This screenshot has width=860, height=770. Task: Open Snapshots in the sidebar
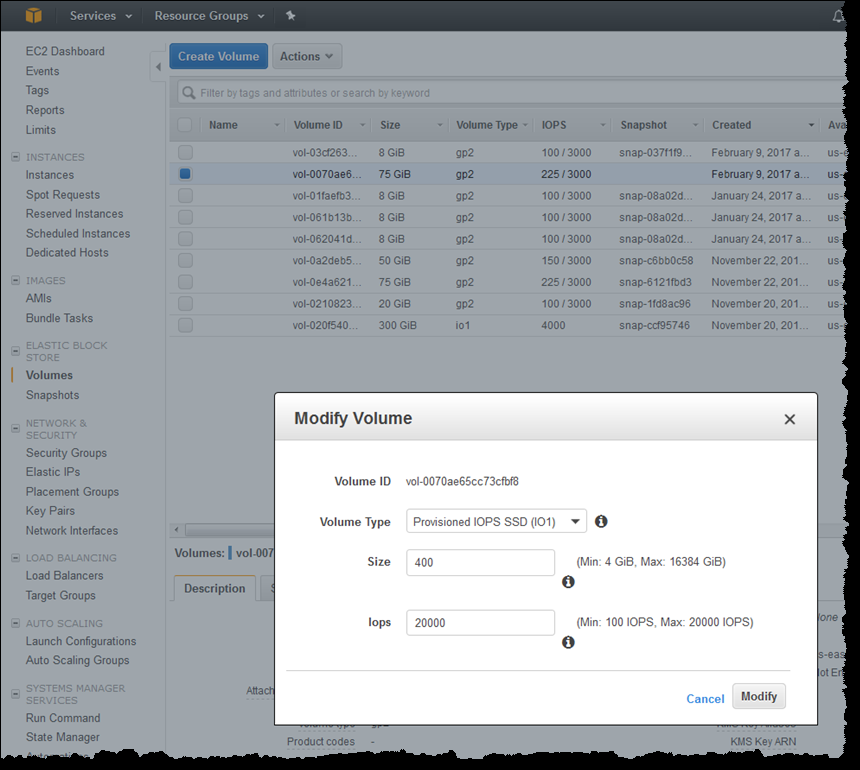coord(53,395)
